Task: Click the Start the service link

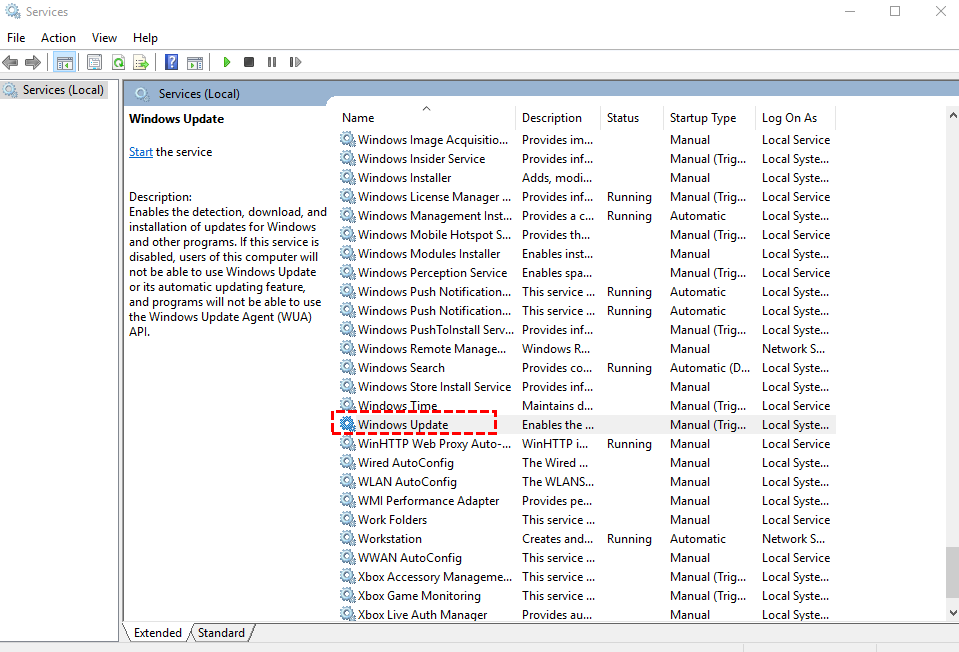Action: (140, 152)
